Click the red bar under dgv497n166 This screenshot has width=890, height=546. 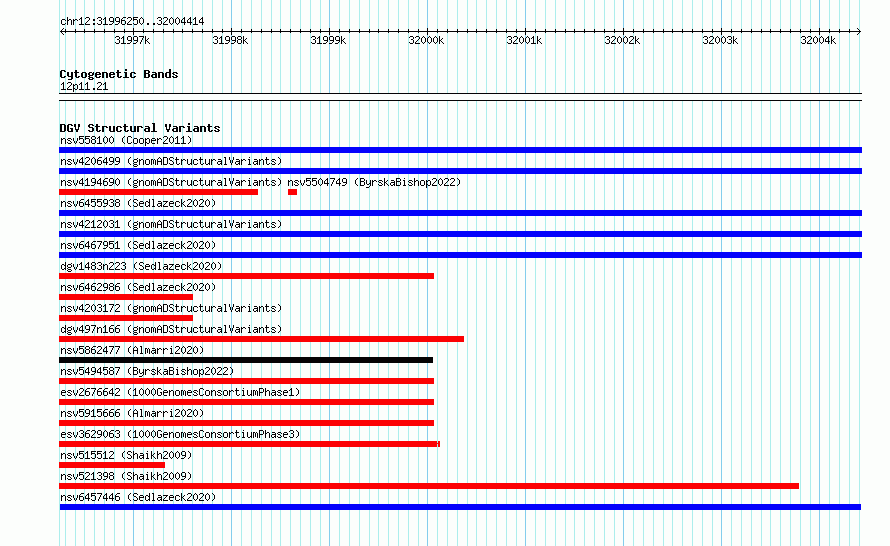(262, 339)
